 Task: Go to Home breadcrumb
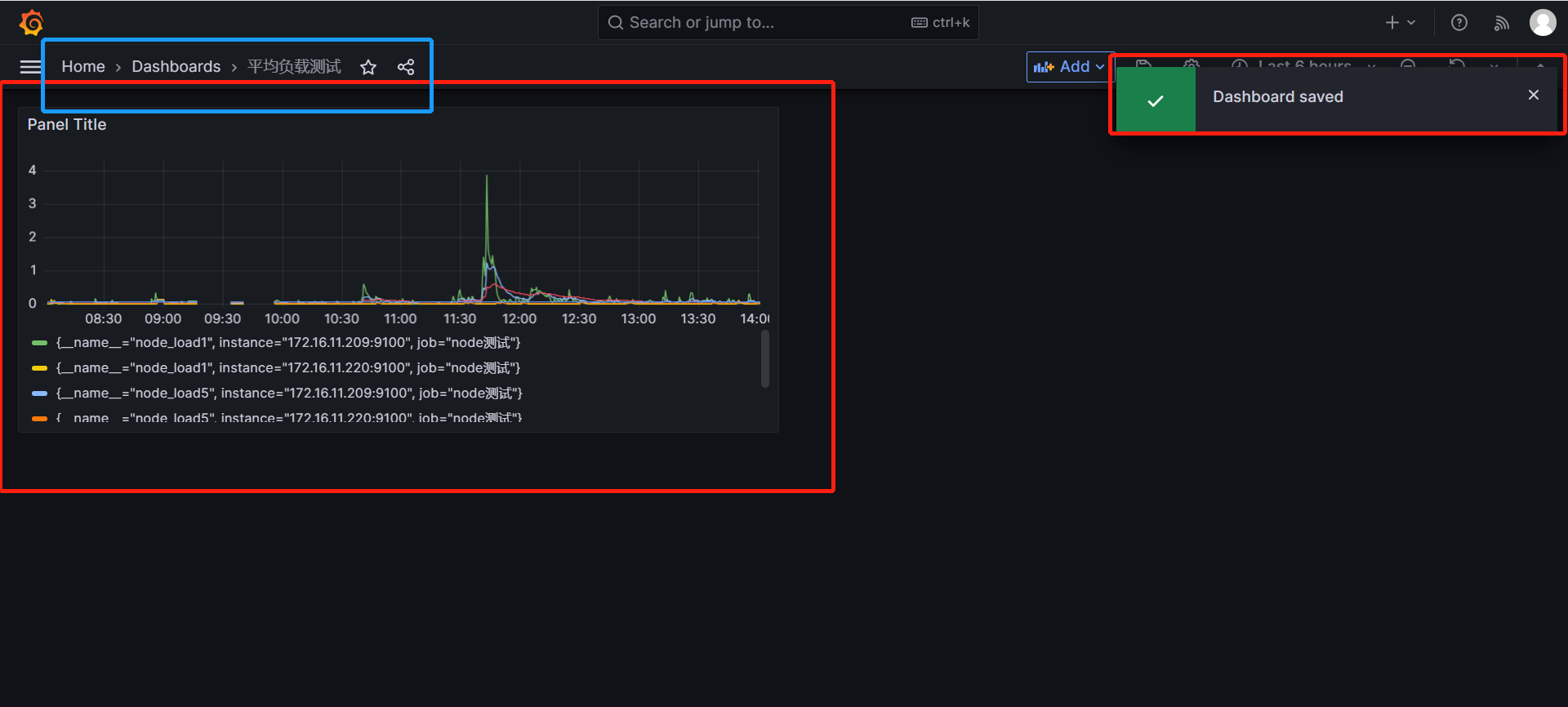click(x=83, y=67)
